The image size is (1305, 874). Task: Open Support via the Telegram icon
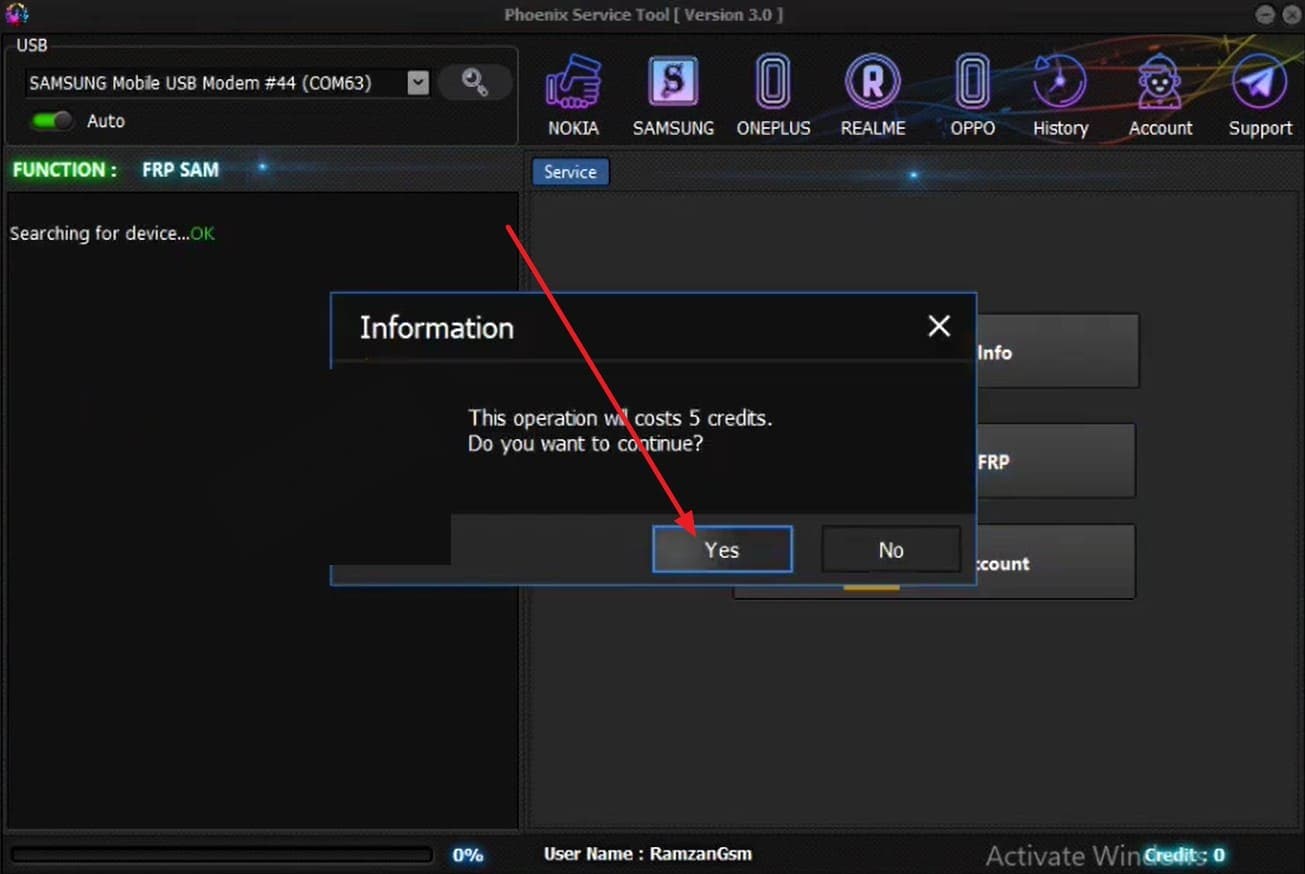pos(1260,95)
